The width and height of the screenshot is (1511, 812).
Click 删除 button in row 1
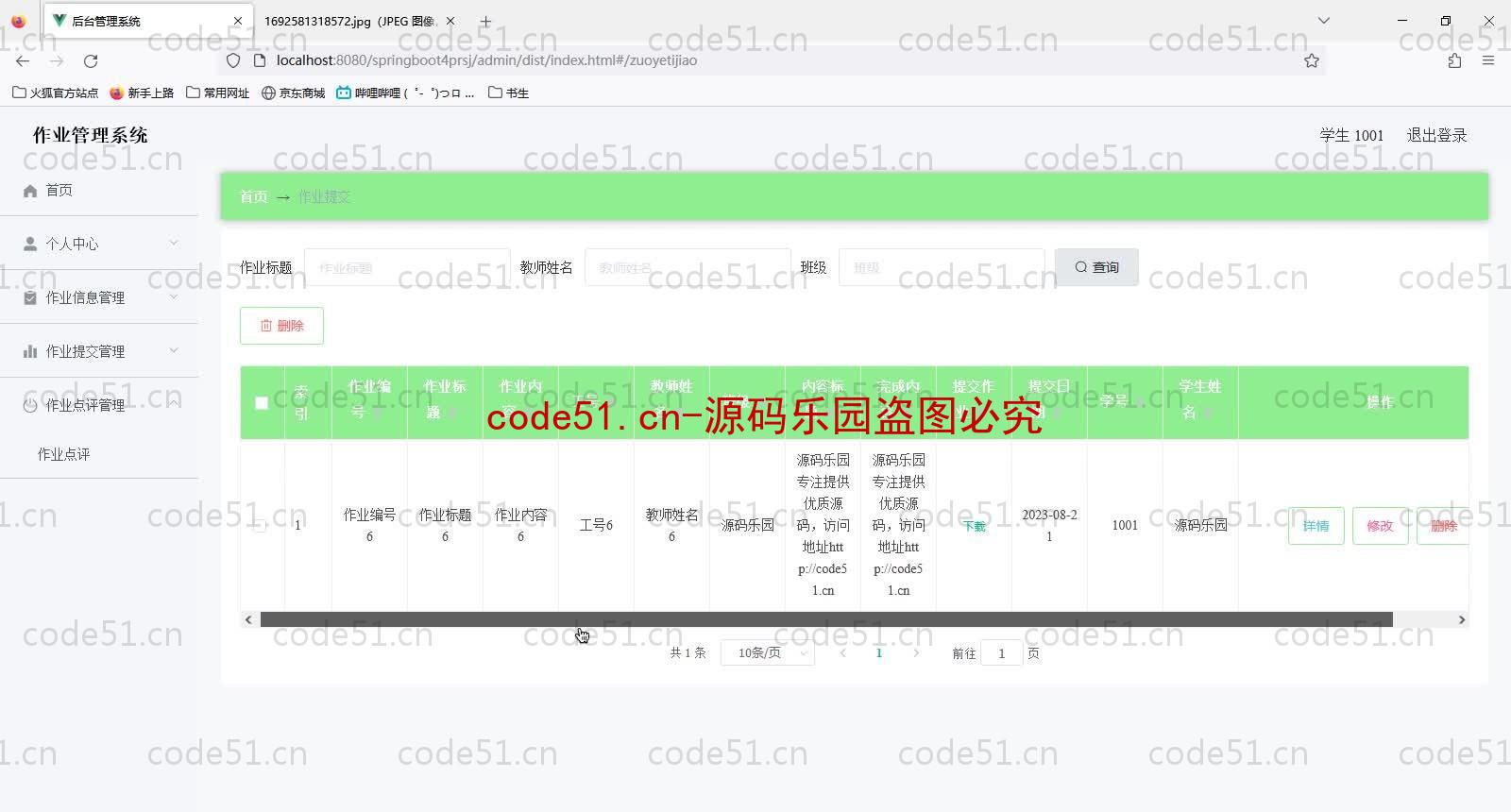coord(1442,526)
